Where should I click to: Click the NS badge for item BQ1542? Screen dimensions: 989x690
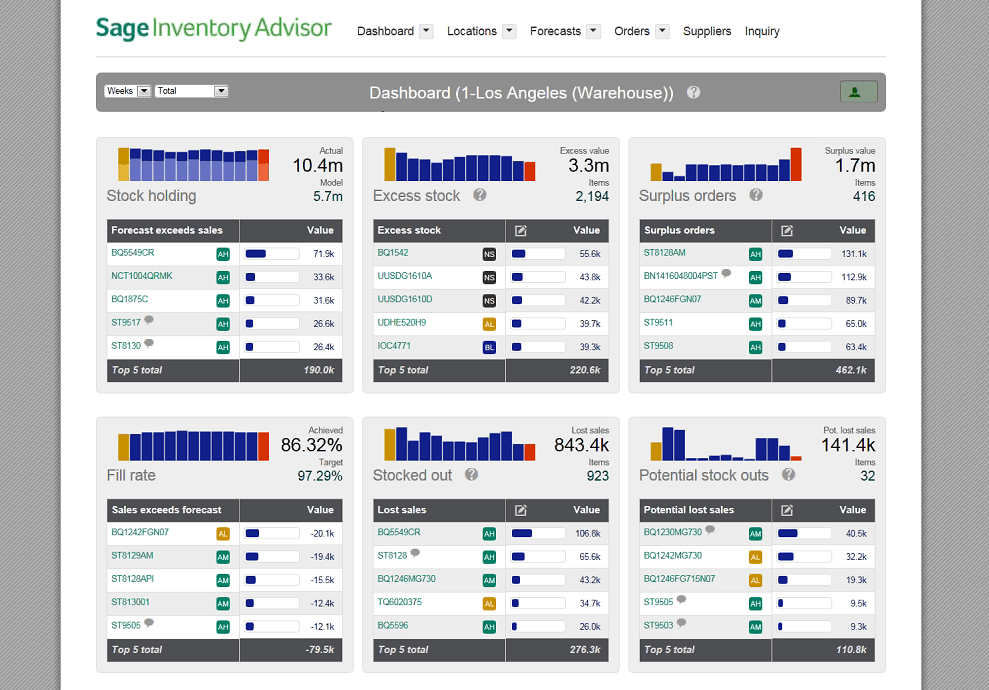(x=489, y=254)
